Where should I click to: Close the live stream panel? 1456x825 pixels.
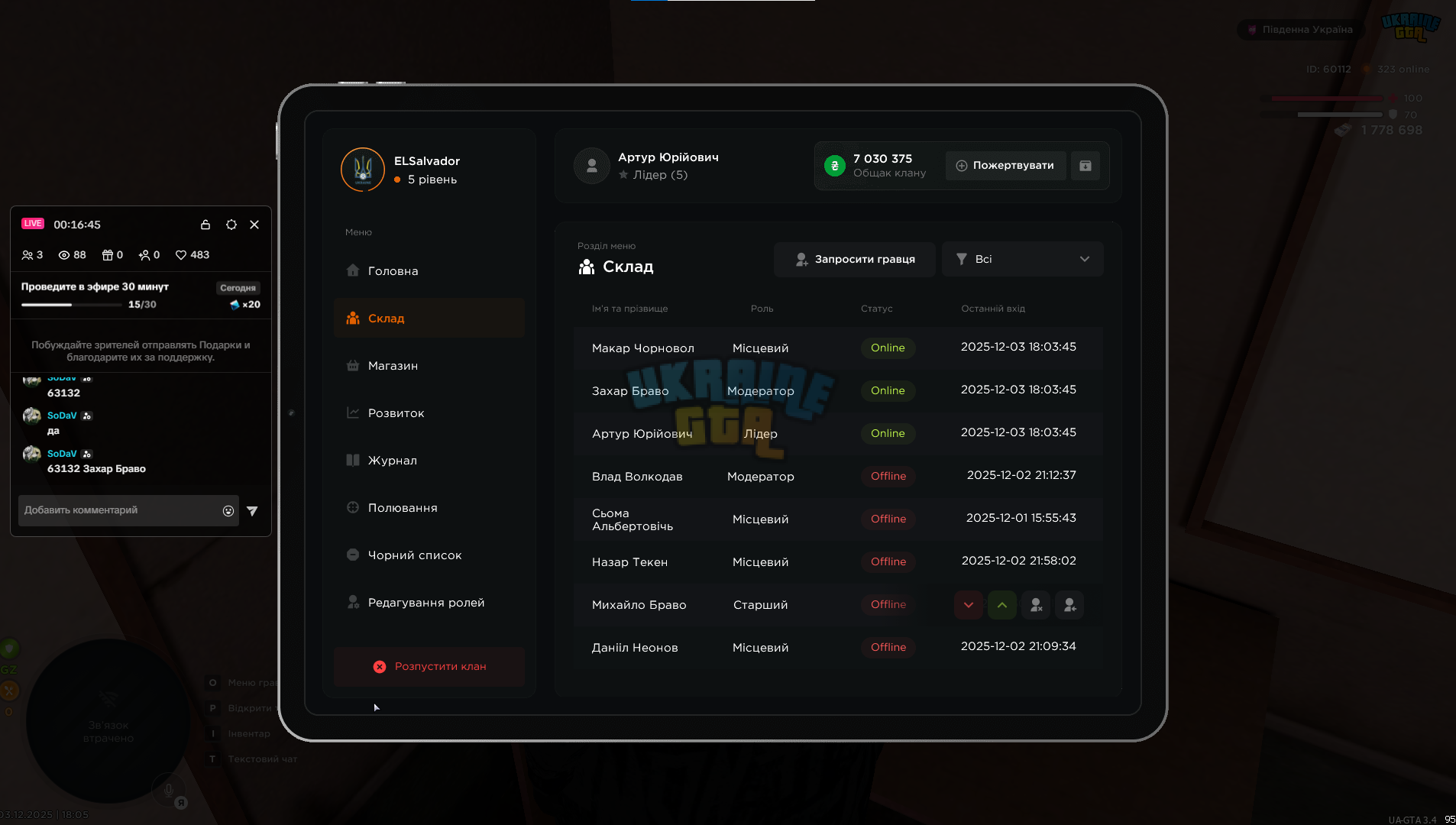point(254,225)
